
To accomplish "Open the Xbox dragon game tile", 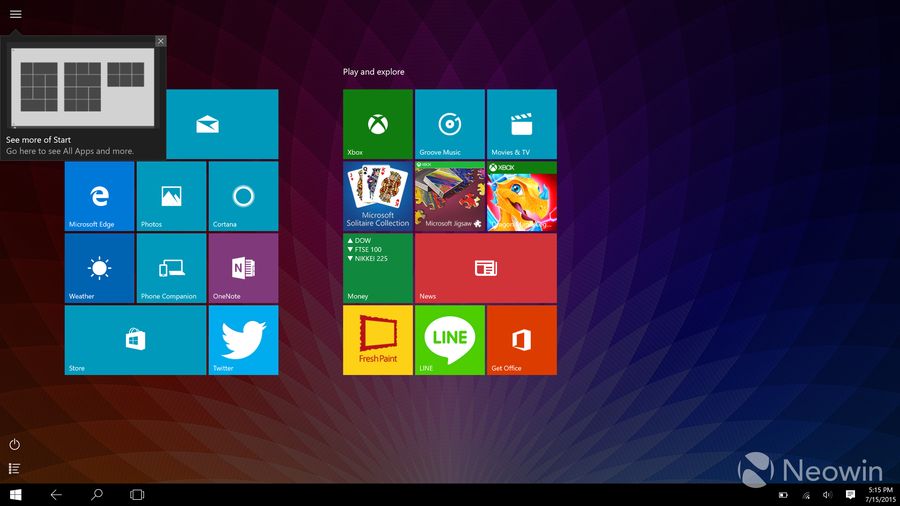I will 522,196.
